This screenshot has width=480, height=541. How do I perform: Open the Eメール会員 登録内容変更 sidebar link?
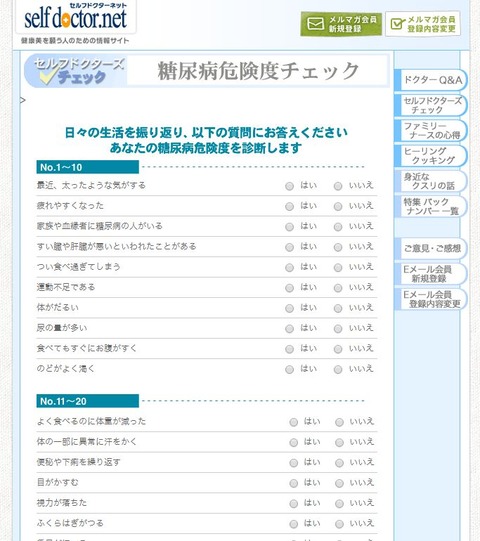click(x=431, y=299)
